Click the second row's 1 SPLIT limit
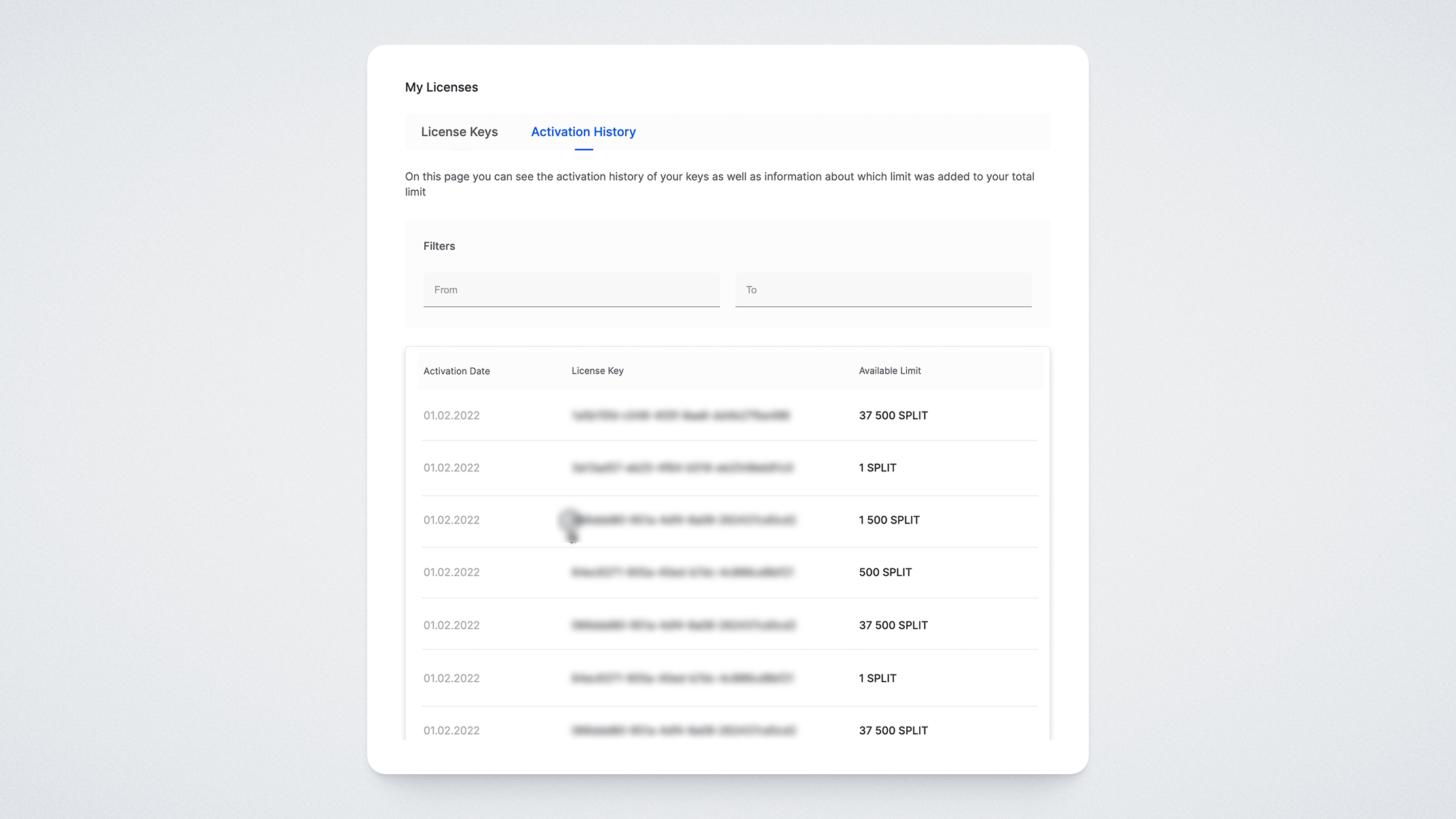The height and width of the screenshot is (819, 1456). click(x=877, y=468)
